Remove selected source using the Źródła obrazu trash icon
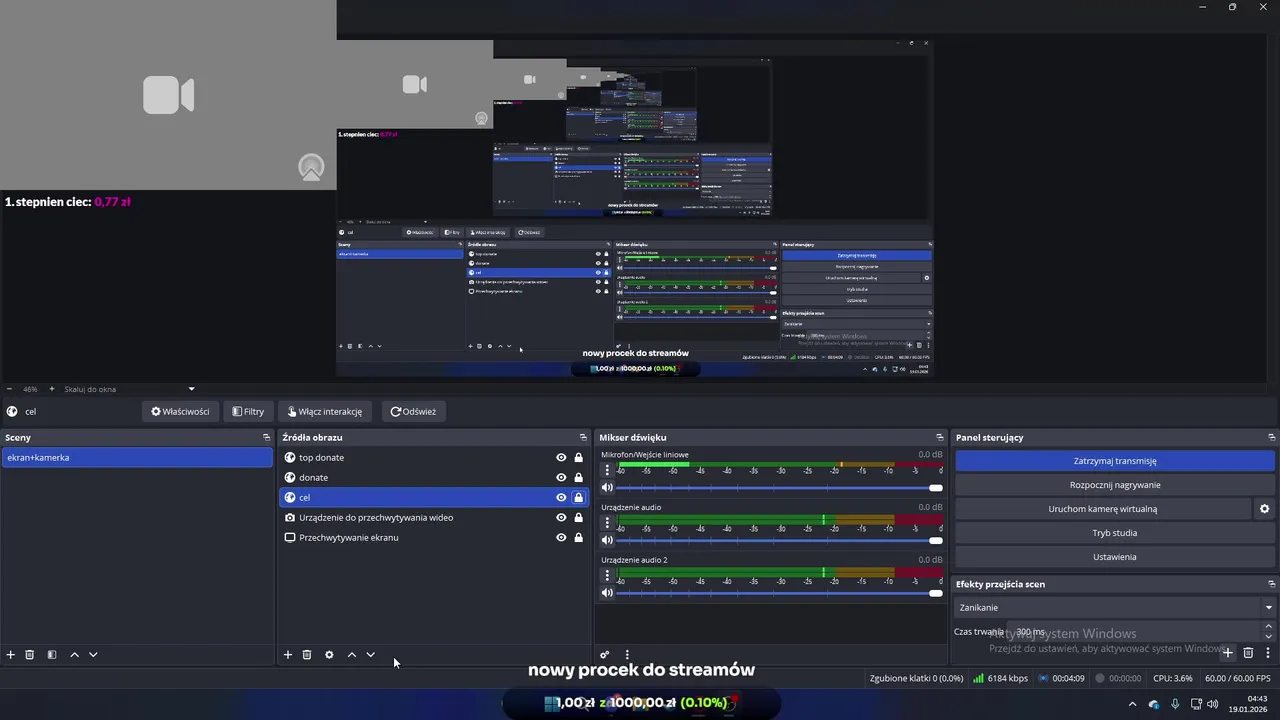The width and height of the screenshot is (1280, 720). click(x=307, y=655)
